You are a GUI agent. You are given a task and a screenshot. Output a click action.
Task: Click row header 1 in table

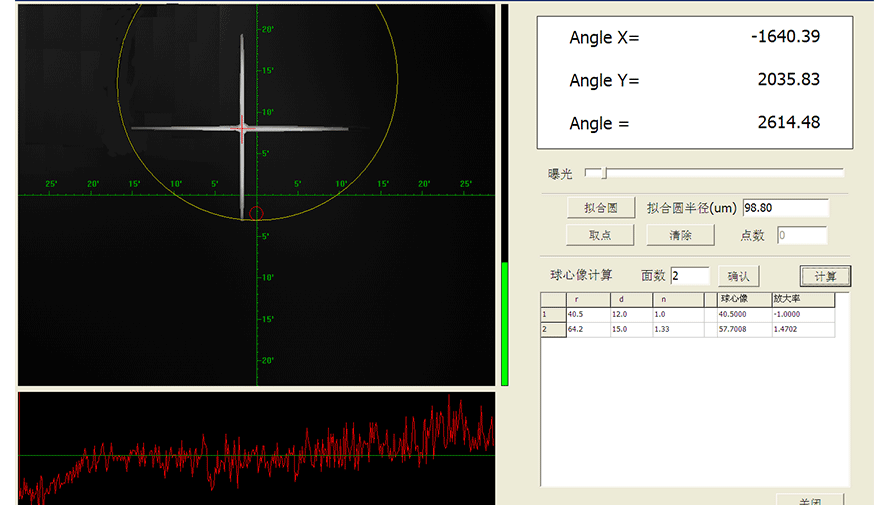click(553, 314)
